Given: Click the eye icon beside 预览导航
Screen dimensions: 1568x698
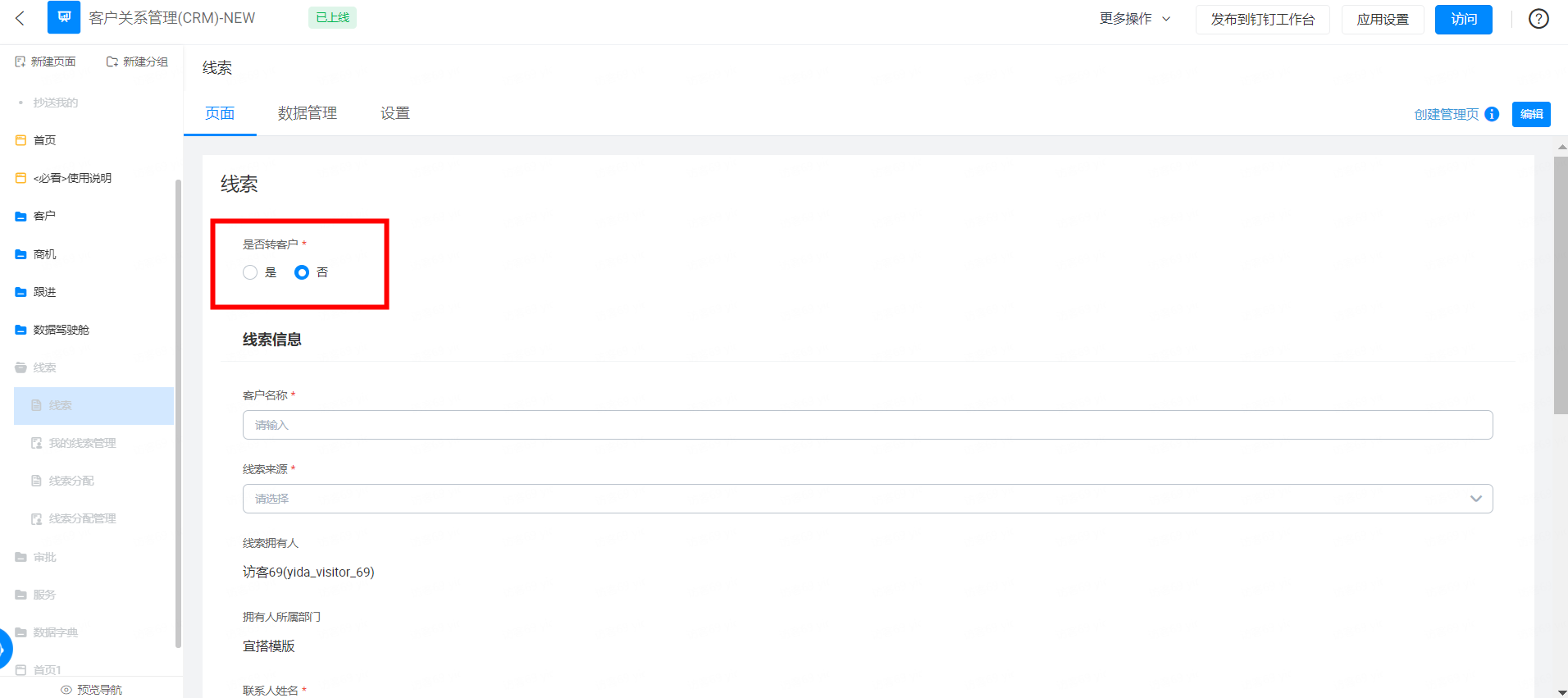Looking at the screenshot, I should point(66,690).
